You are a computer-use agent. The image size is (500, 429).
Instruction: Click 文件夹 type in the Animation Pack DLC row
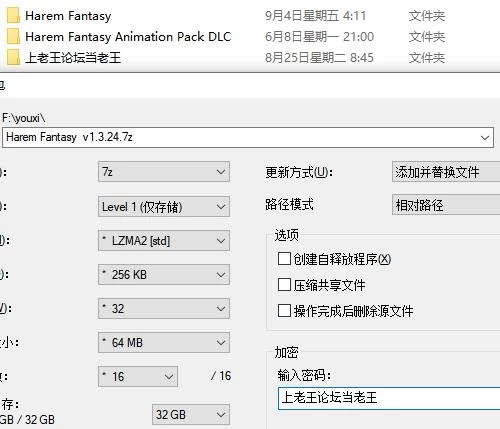click(427, 37)
